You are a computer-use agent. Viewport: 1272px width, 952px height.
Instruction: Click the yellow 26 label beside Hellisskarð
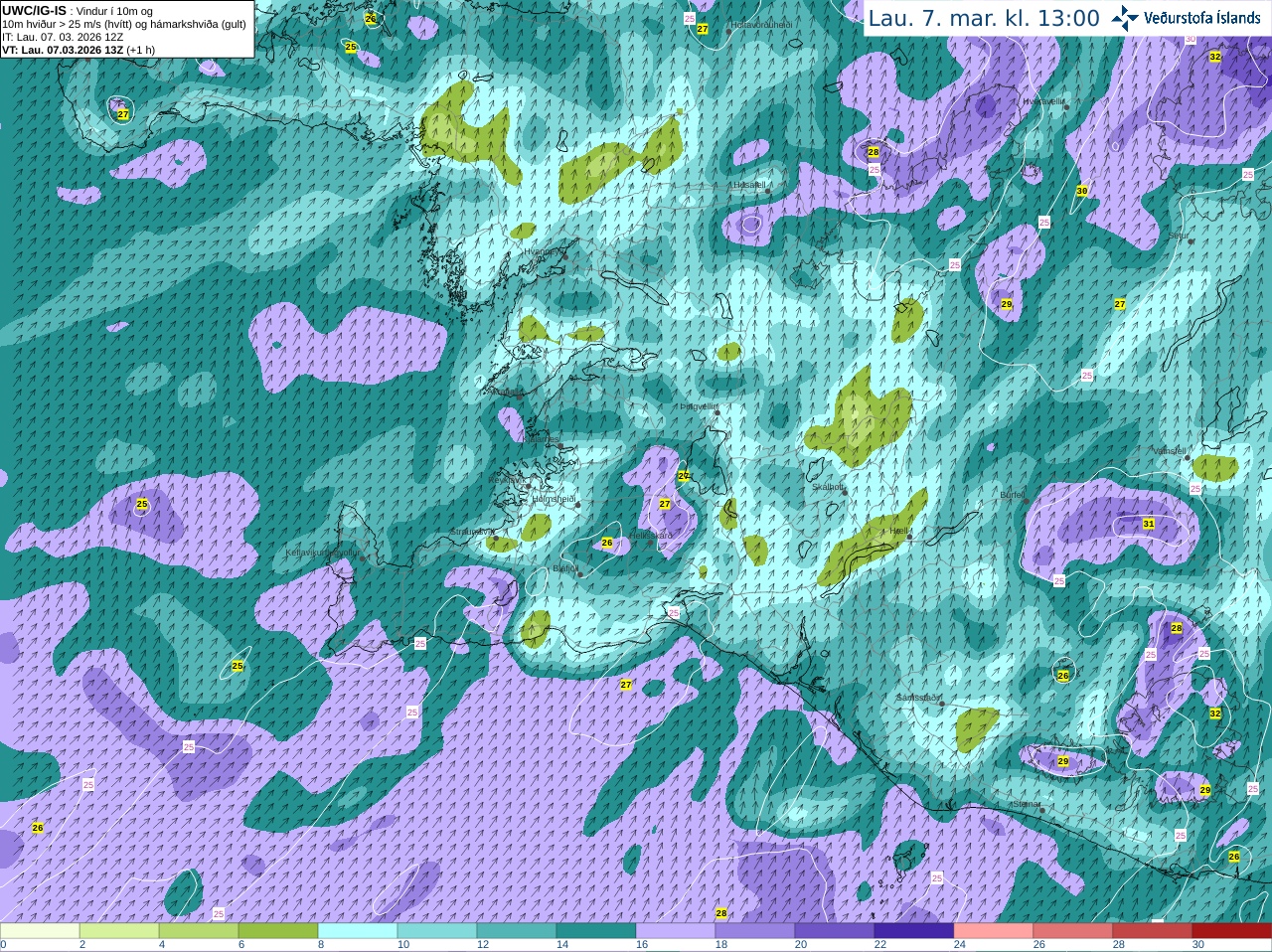(607, 543)
